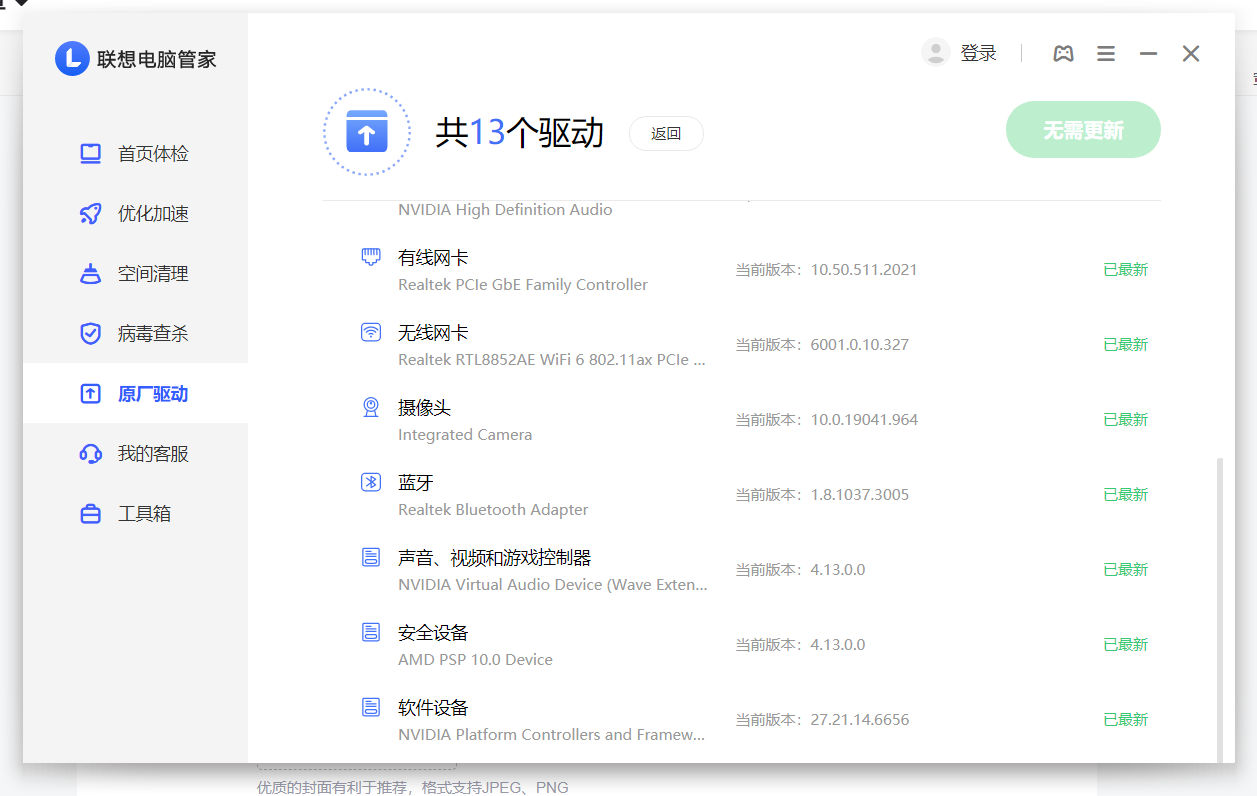Click the 空间清理 broom icon

tap(91, 274)
